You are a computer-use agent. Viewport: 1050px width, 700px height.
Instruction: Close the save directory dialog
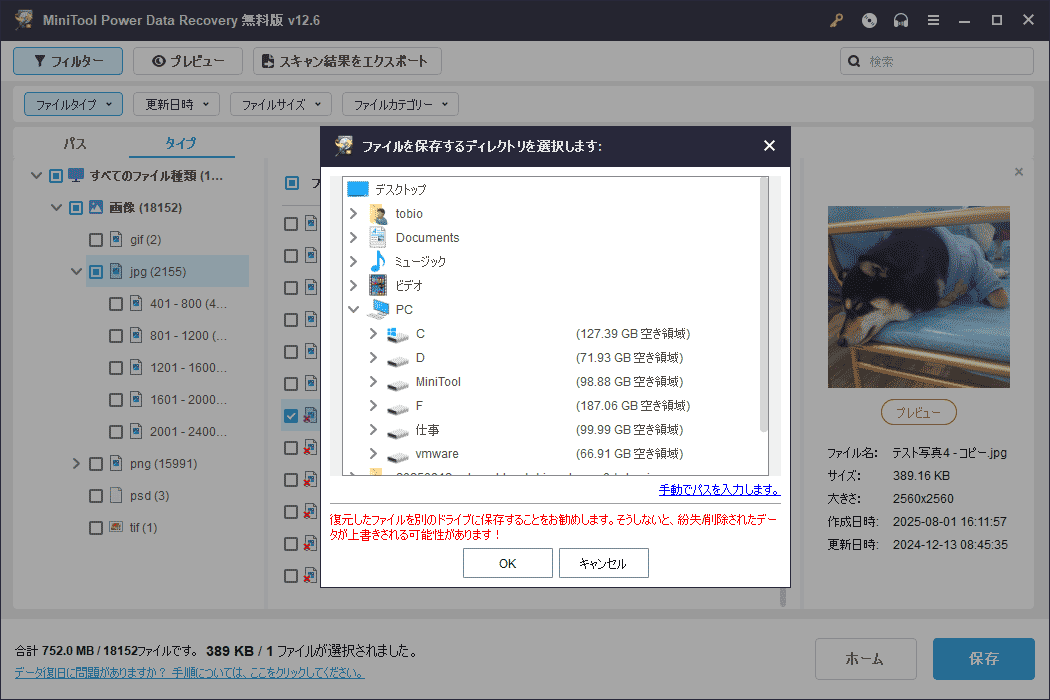[x=769, y=145]
